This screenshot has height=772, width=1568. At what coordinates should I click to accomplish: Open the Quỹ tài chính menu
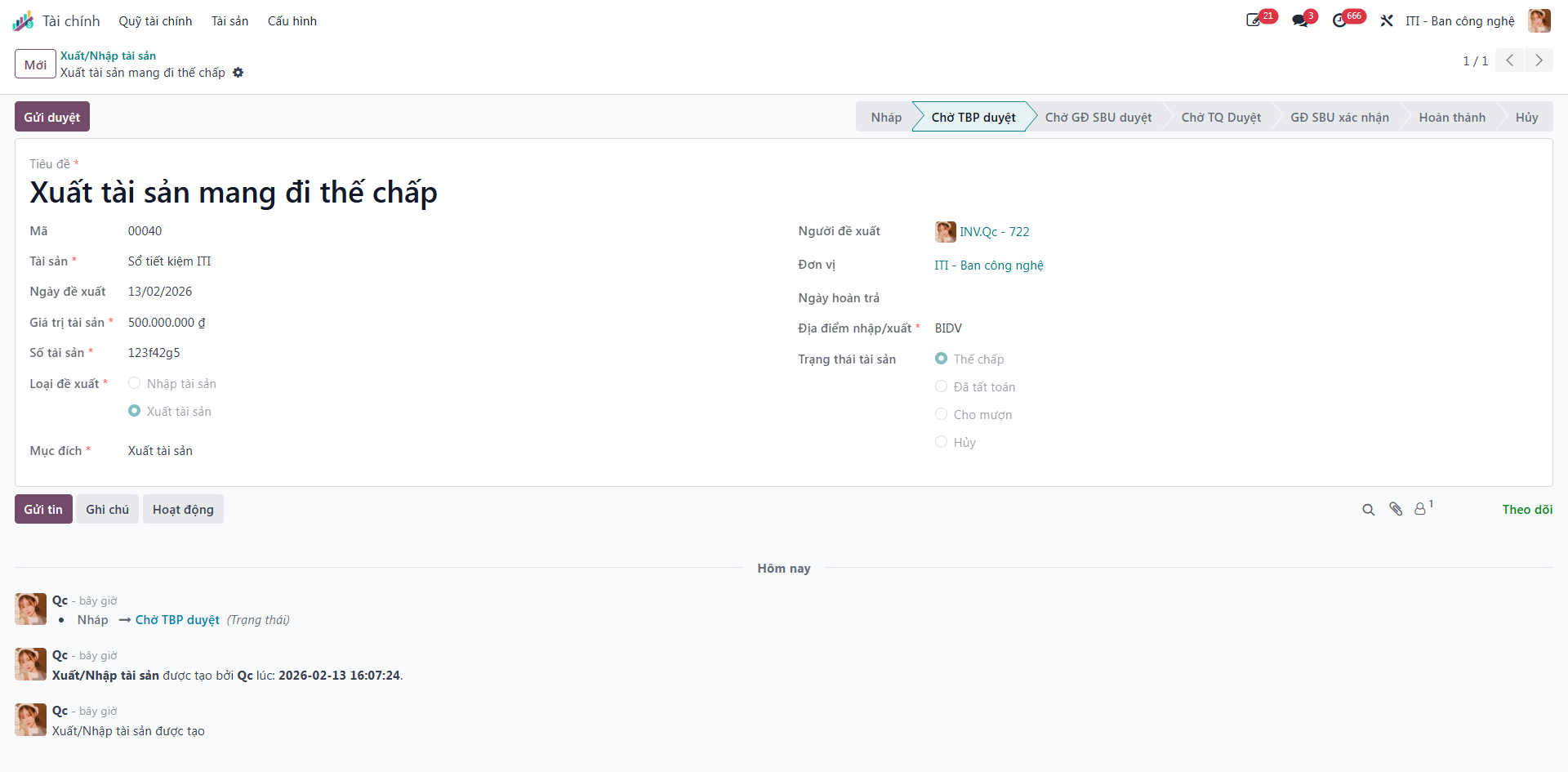155,21
